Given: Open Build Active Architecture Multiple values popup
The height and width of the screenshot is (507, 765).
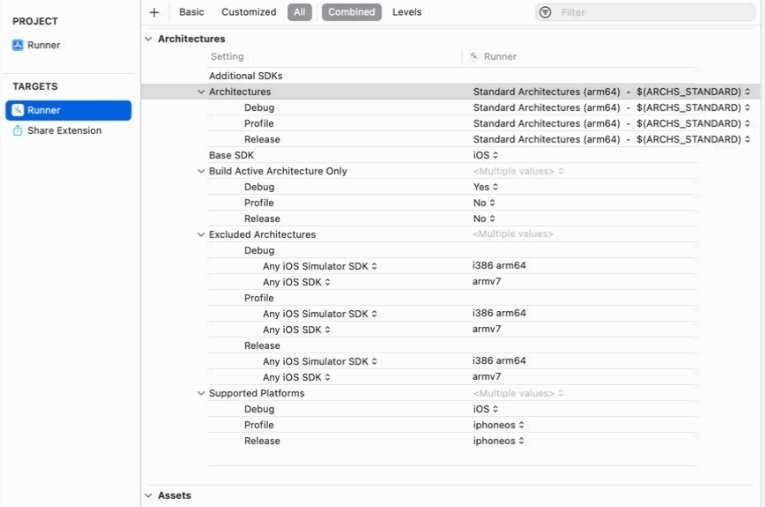Looking at the screenshot, I should tap(518, 171).
